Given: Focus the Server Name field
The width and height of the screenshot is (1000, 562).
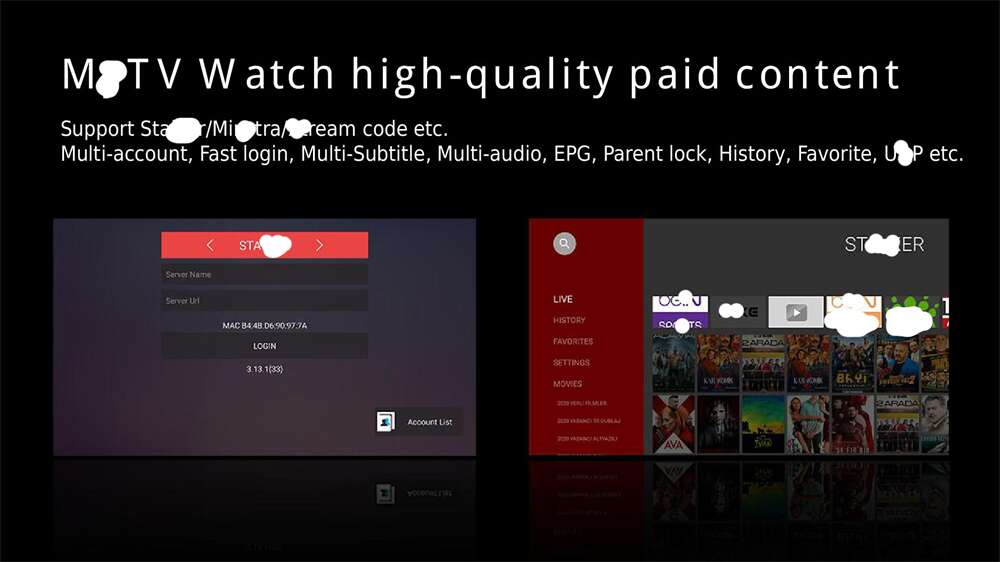Looking at the screenshot, I should [x=265, y=275].
